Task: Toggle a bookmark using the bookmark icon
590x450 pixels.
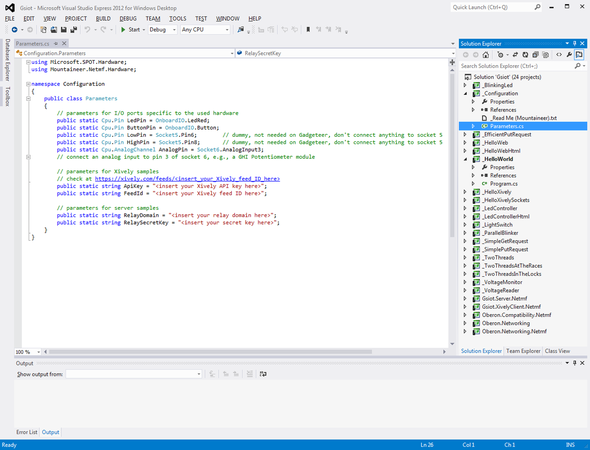Action: (x=308, y=30)
